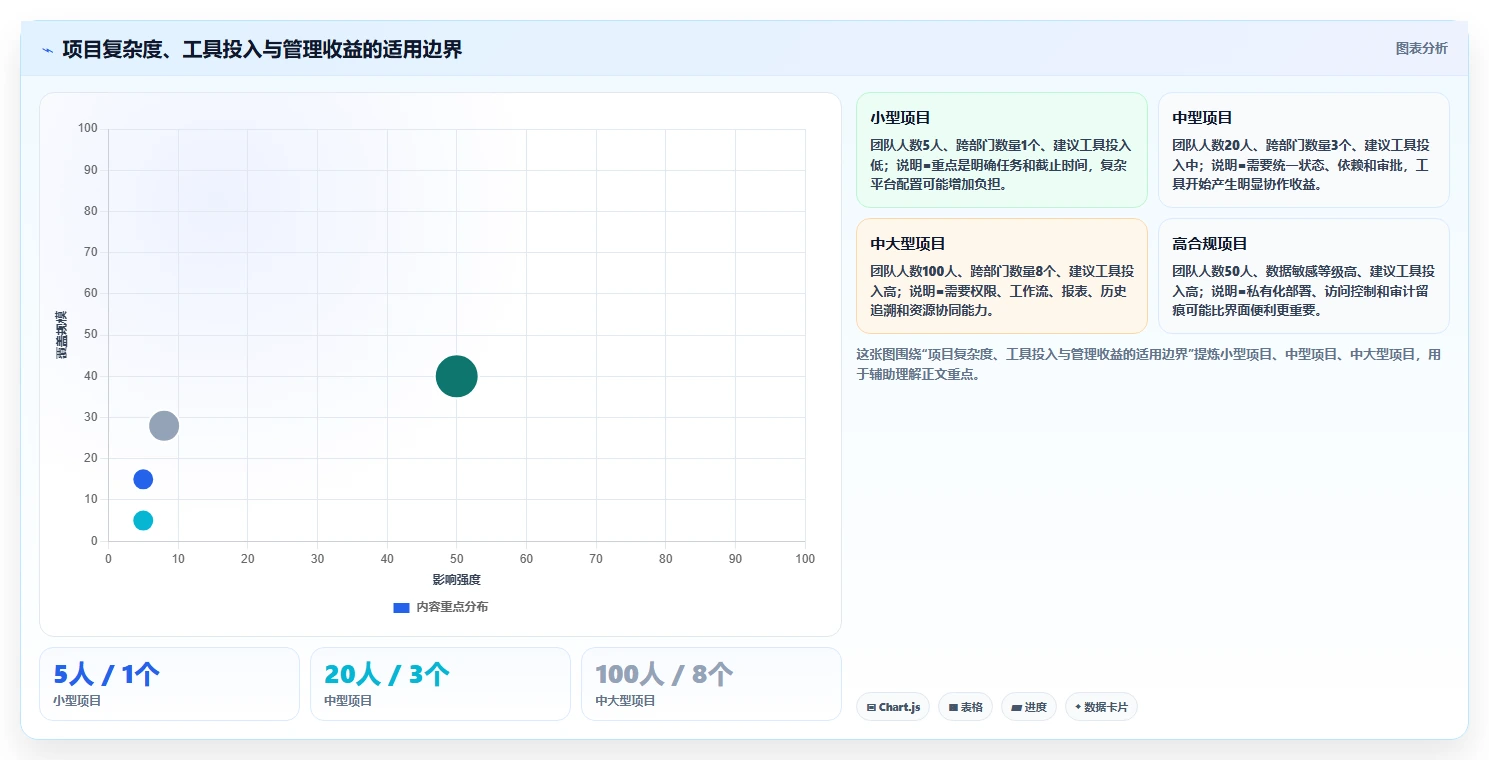The width and height of the screenshot is (1489, 760).
Task: Click the 小型项目 caption under 5人 / 1个
Action: [x=77, y=701]
